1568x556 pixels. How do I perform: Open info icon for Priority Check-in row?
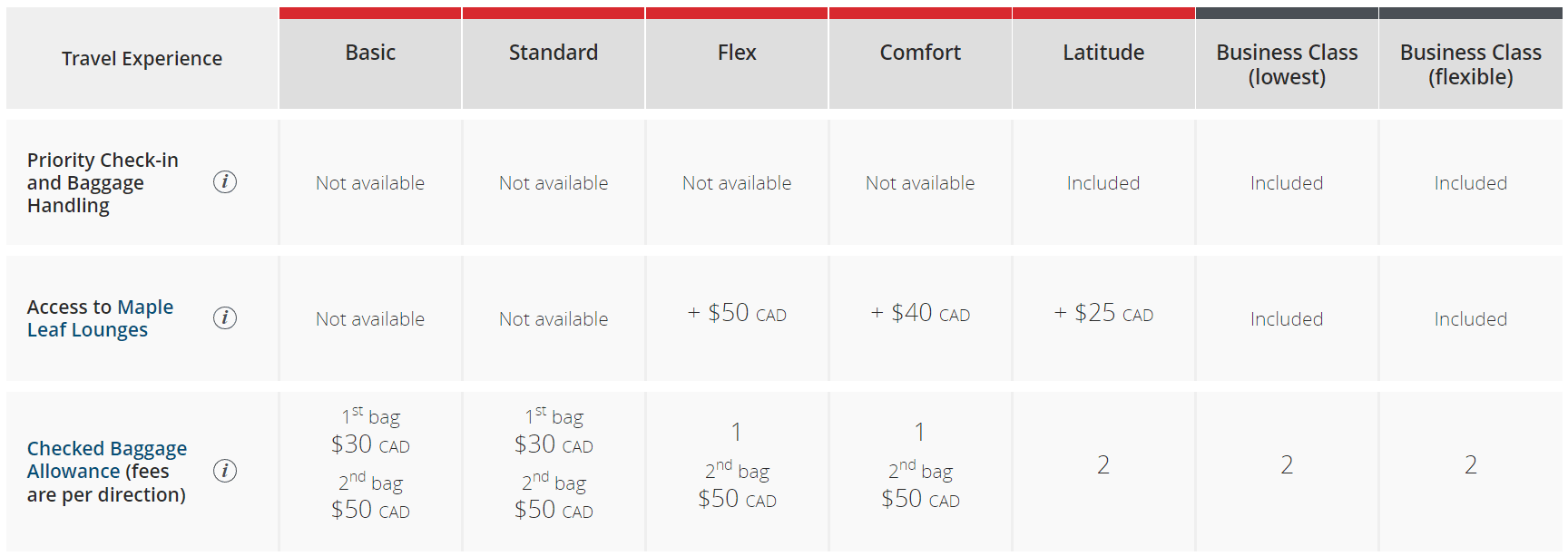point(225,182)
